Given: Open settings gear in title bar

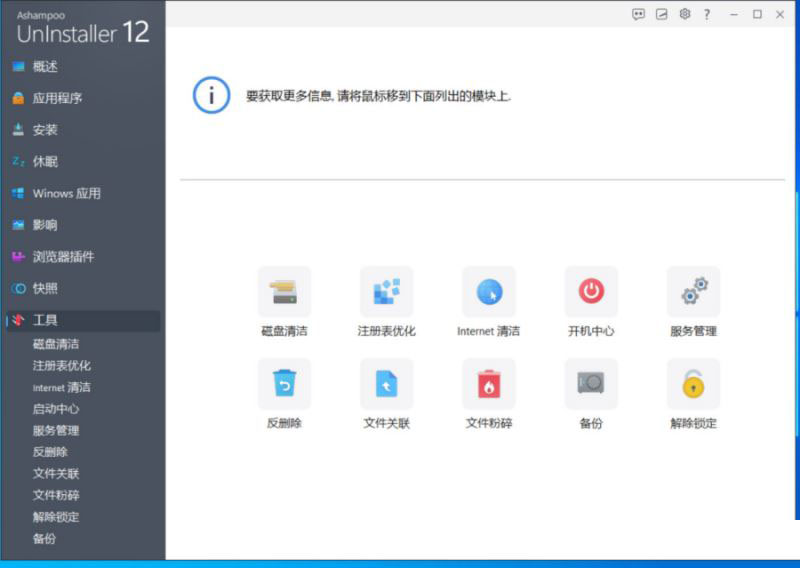Looking at the screenshot, I should [685, 14].
